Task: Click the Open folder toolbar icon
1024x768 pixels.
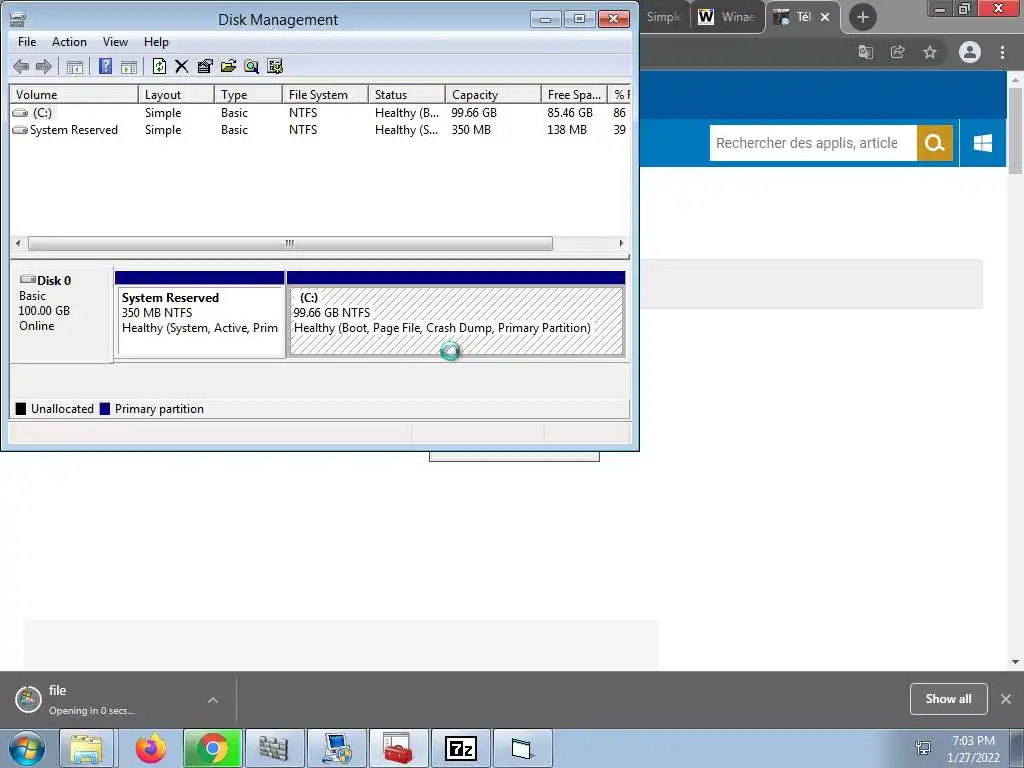Action: [228, 66]
